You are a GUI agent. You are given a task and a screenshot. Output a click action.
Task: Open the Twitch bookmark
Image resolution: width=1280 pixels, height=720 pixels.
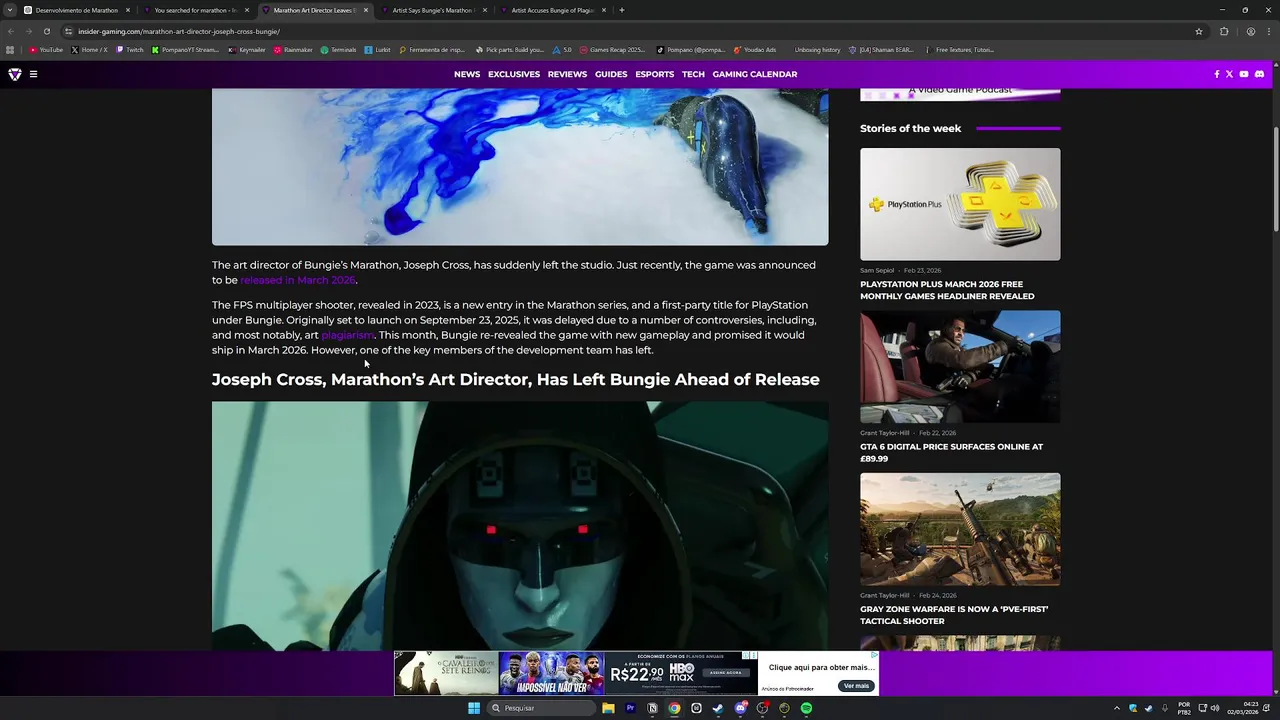pos(130,50)
